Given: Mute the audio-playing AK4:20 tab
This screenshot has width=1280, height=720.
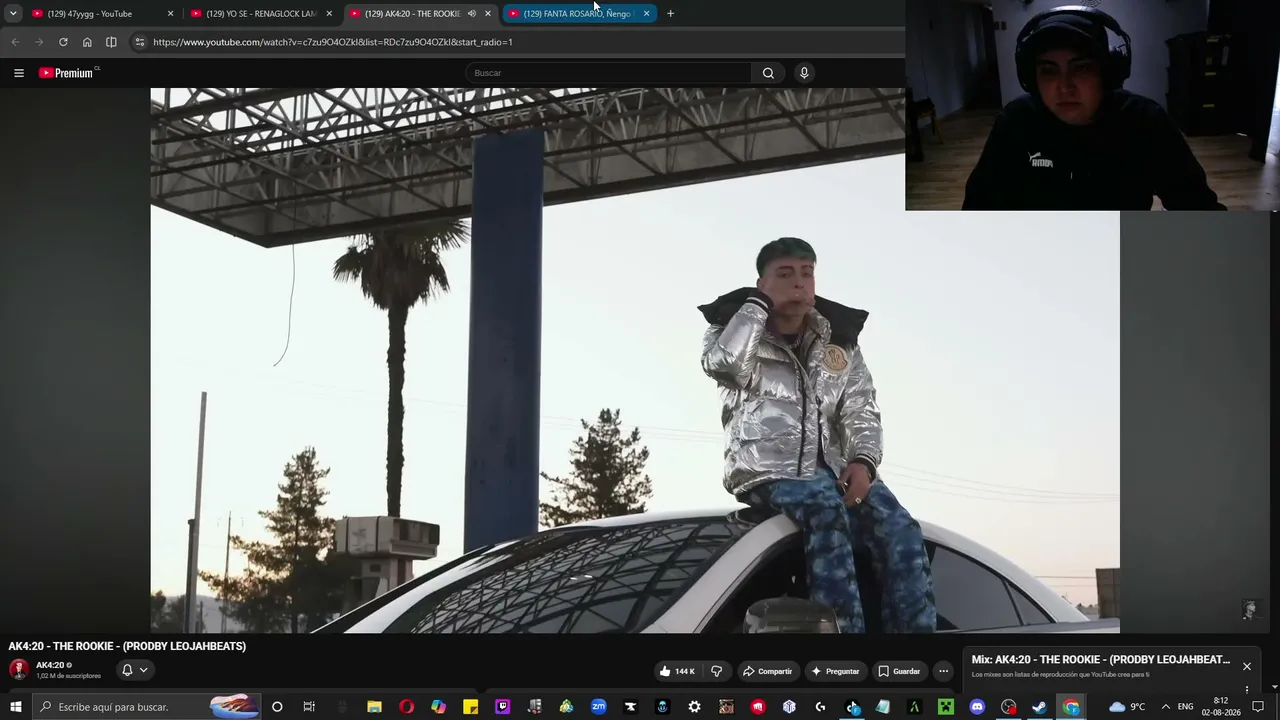Looking at the screenshot, I should 471,14.
